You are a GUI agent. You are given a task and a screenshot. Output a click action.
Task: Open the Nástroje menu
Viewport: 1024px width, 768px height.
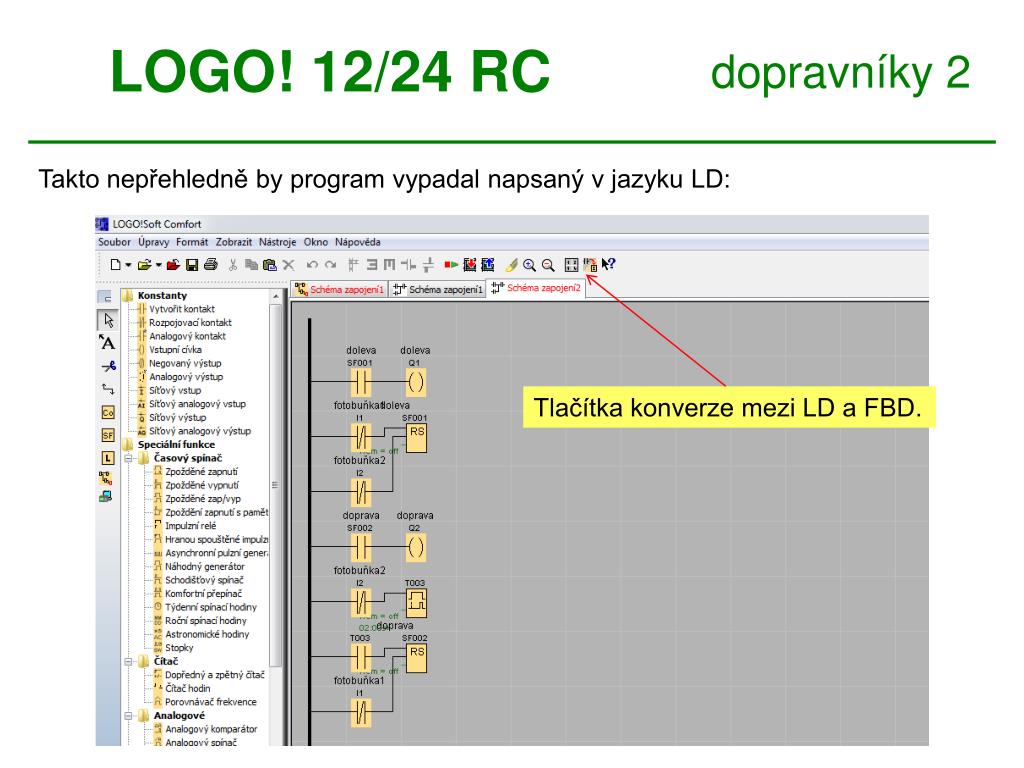(x=278, y=242)
